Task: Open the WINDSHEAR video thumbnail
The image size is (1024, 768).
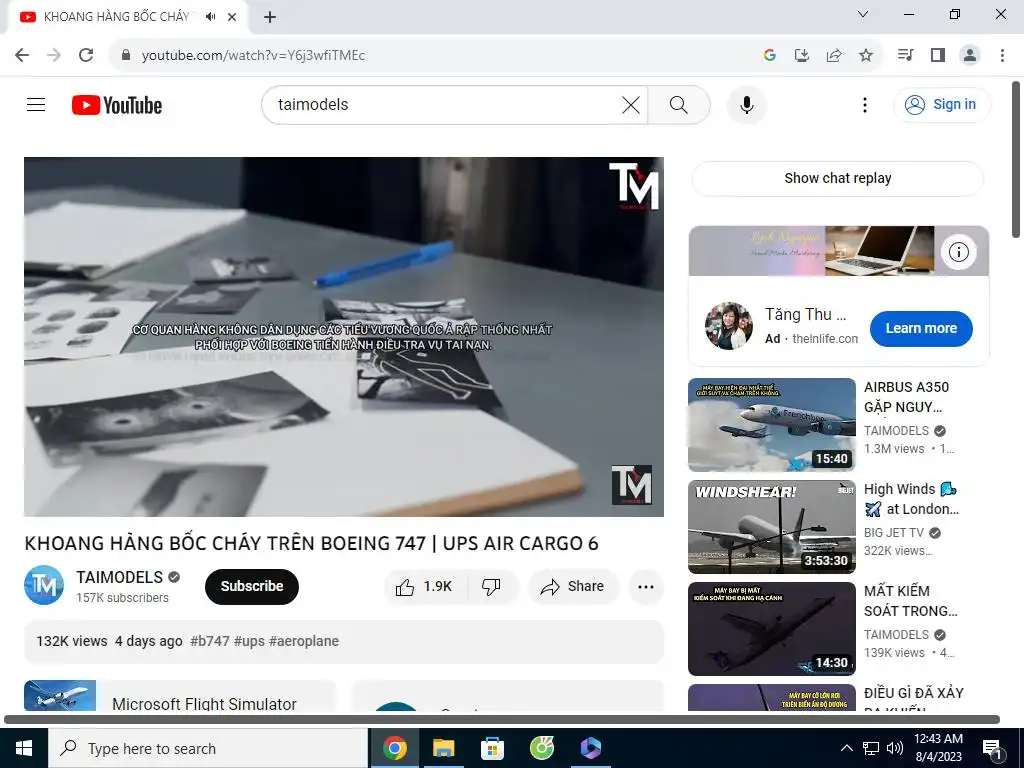Action: tap(772, 526)
